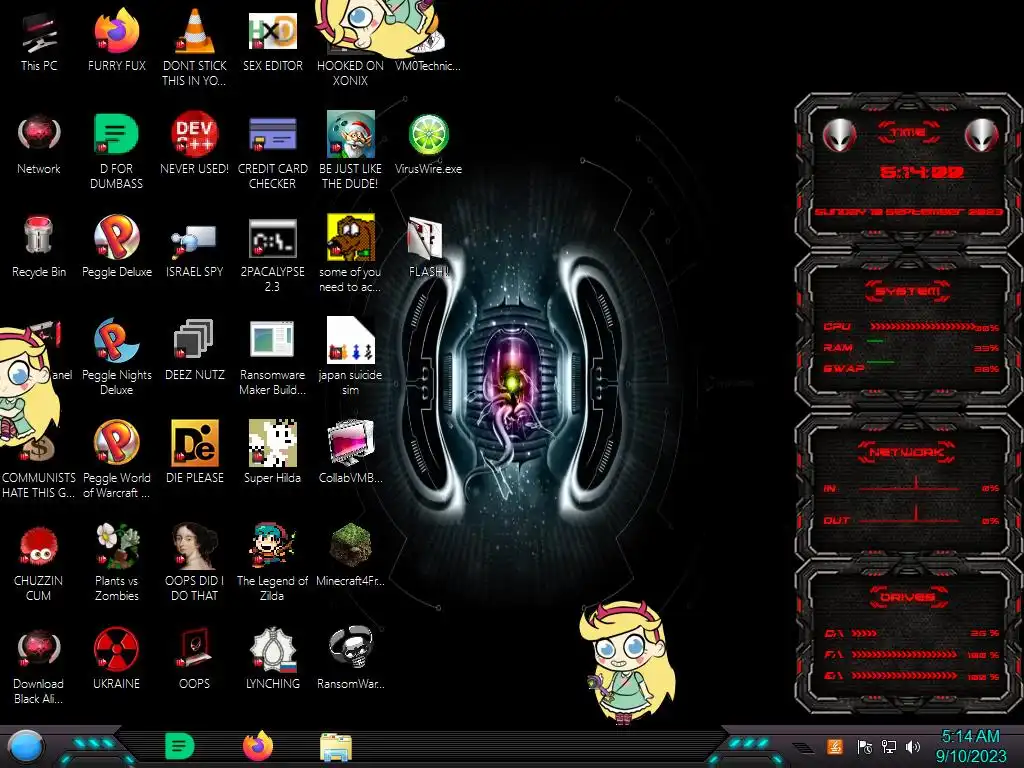This screenshot has height=768, width=1024.
Task: Click the right alien head in TIME widget
Action: point(982,136)
